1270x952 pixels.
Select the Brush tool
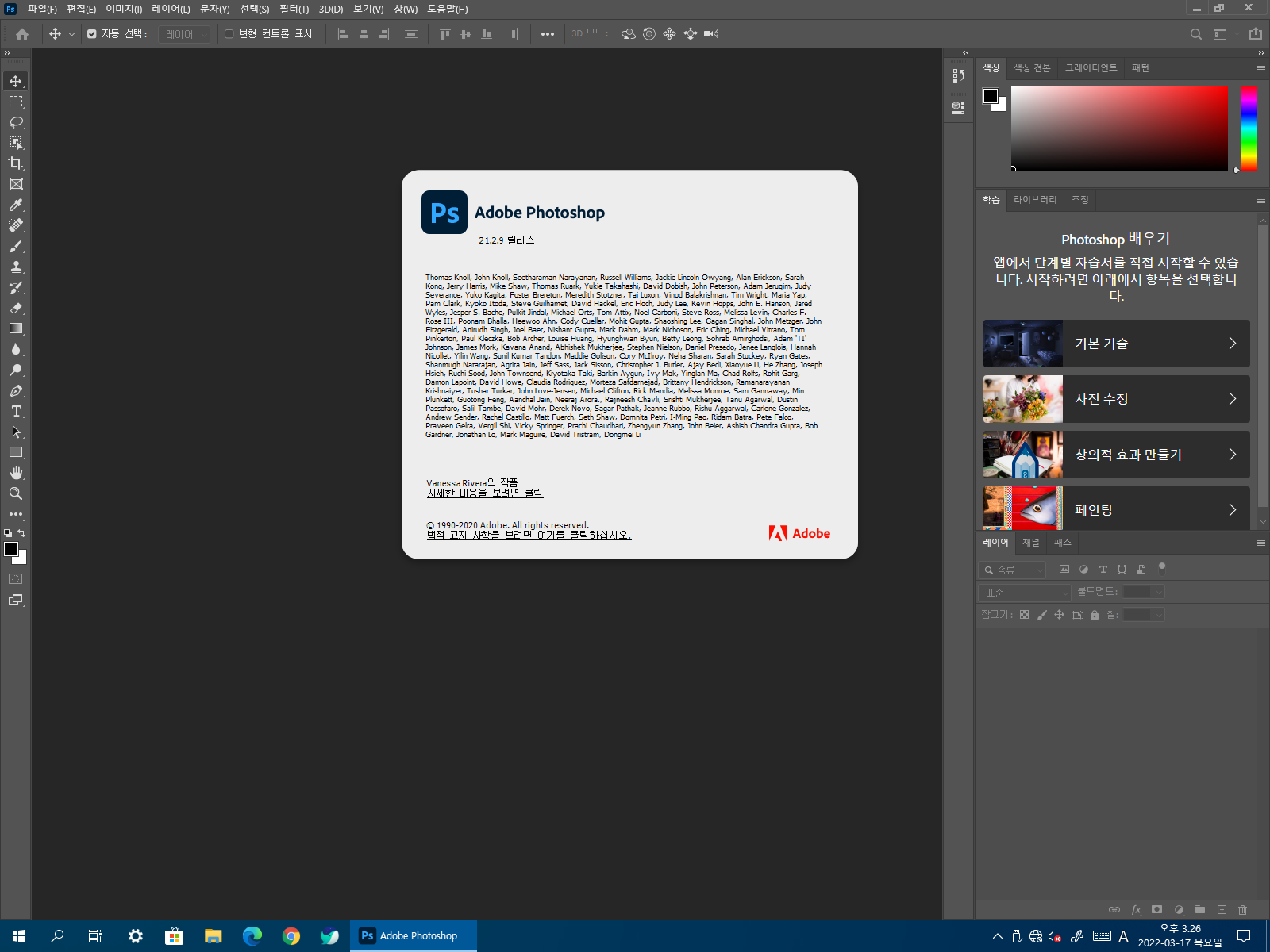click(16, 246)
